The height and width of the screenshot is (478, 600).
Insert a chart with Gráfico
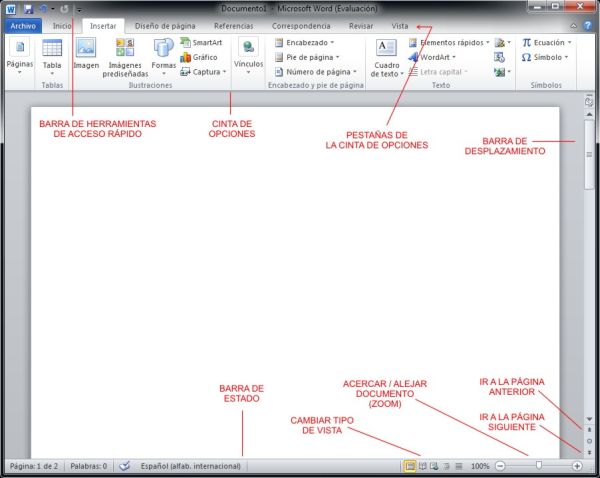(x=199, y=57)
